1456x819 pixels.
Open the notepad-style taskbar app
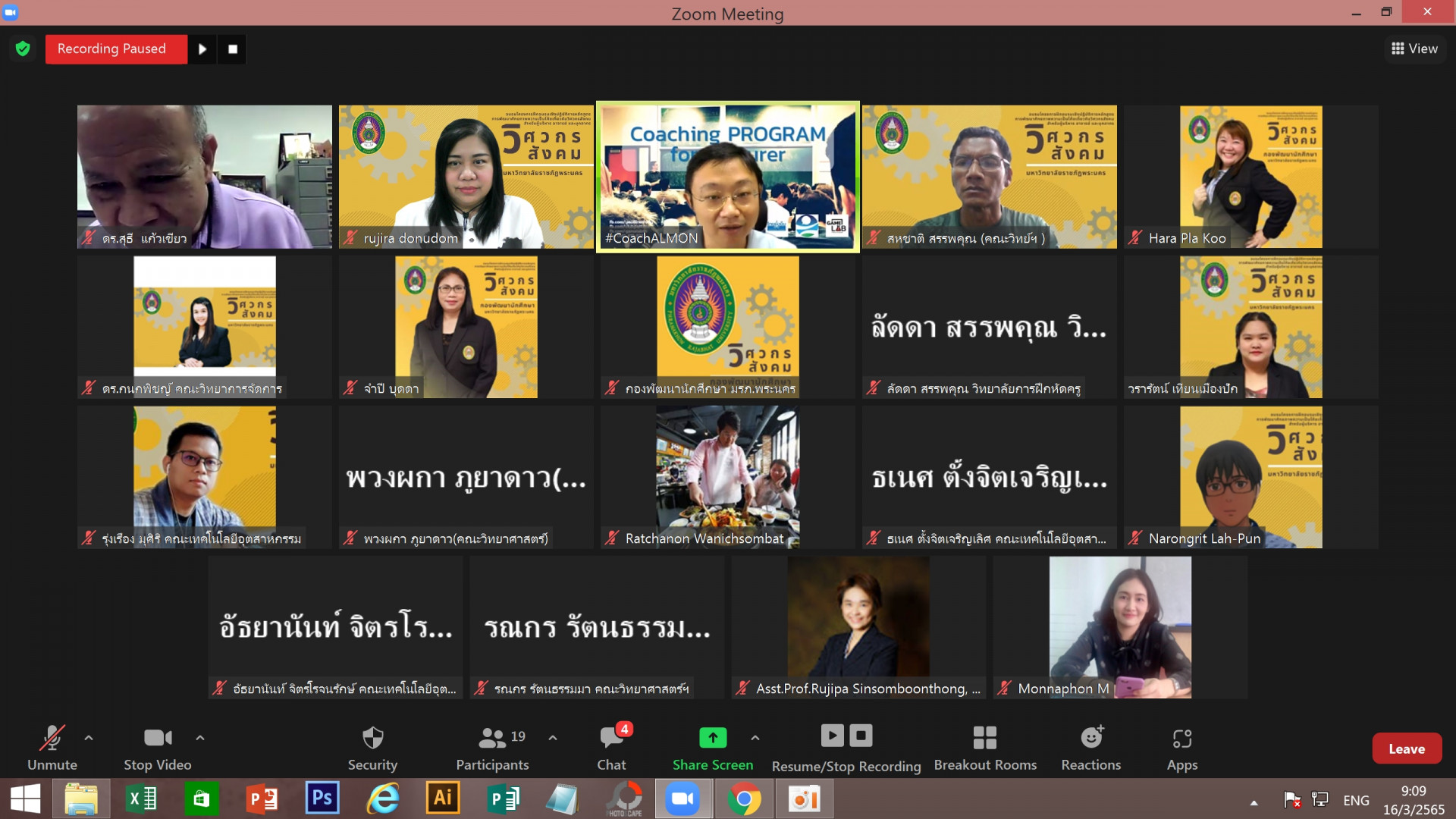(563, 799)
